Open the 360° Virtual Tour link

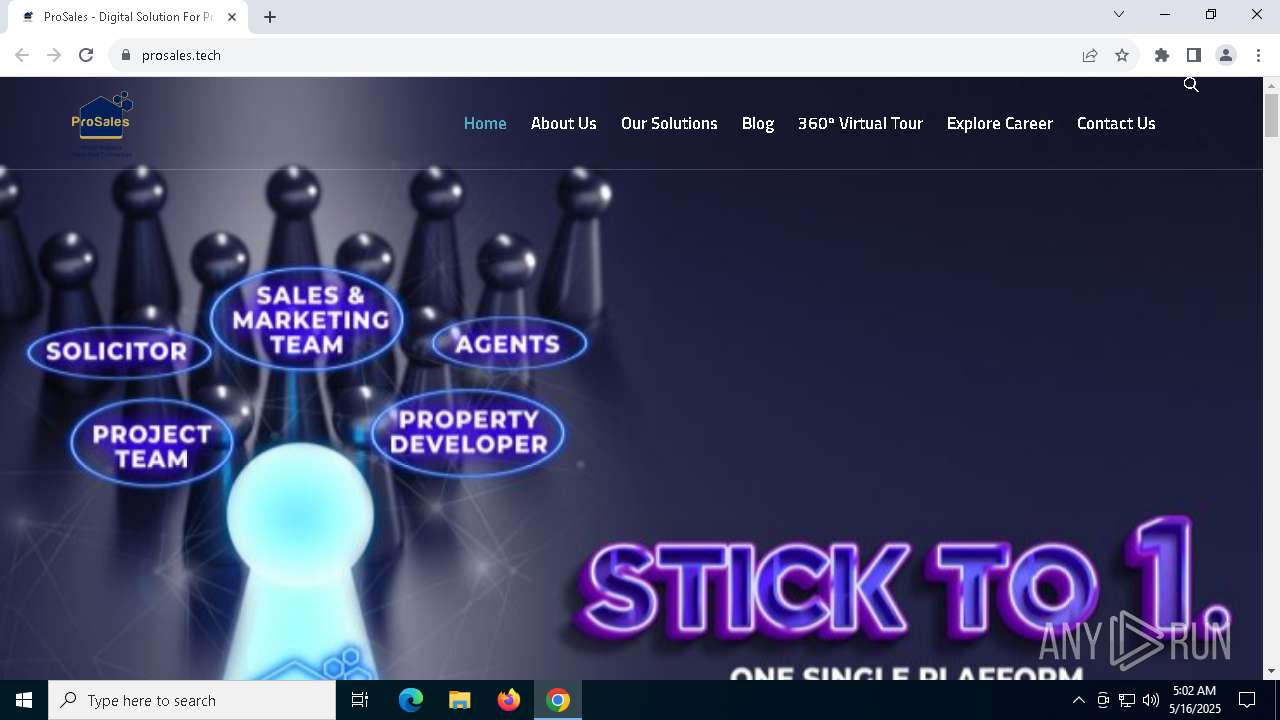tap(860, 123)
